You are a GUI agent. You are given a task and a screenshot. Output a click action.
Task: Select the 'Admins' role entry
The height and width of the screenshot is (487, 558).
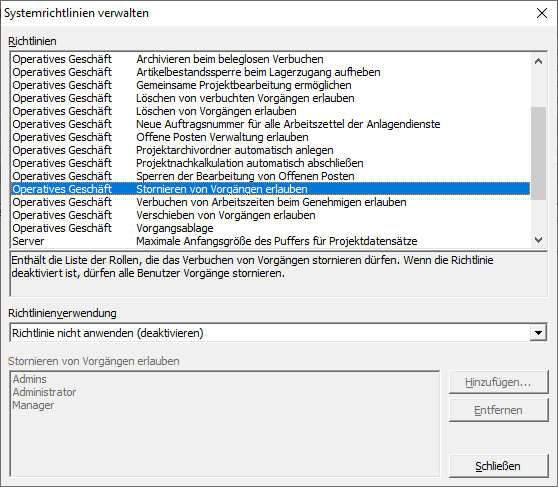(30, 379)
